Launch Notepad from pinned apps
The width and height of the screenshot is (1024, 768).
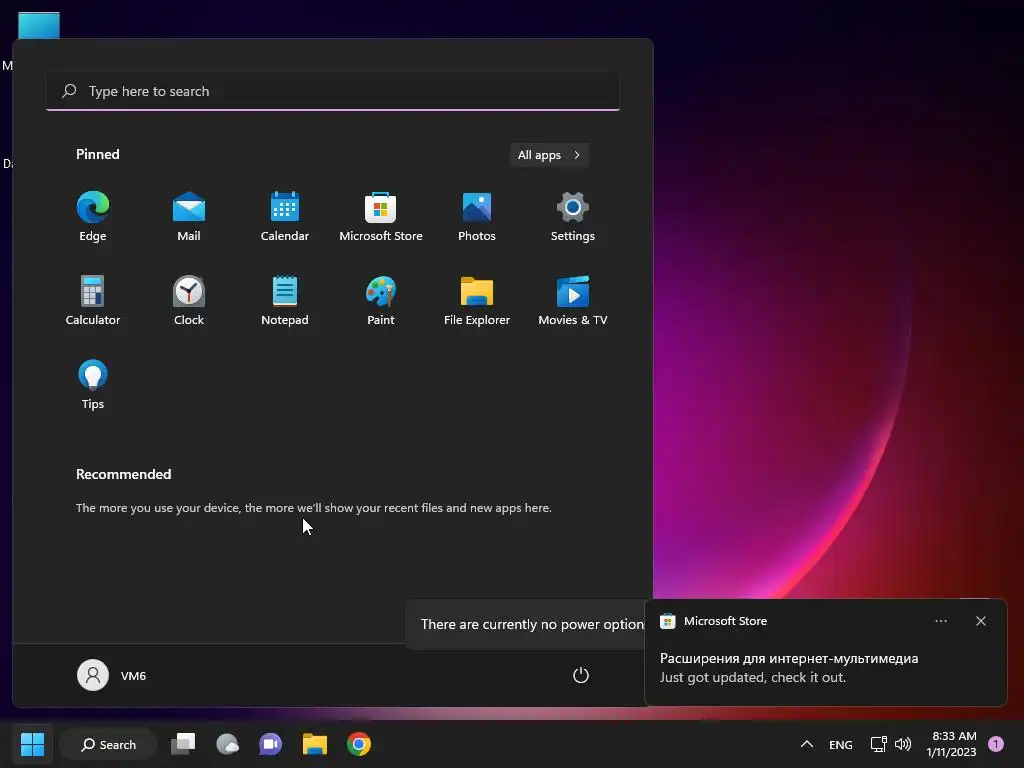(x=285, y=300)
